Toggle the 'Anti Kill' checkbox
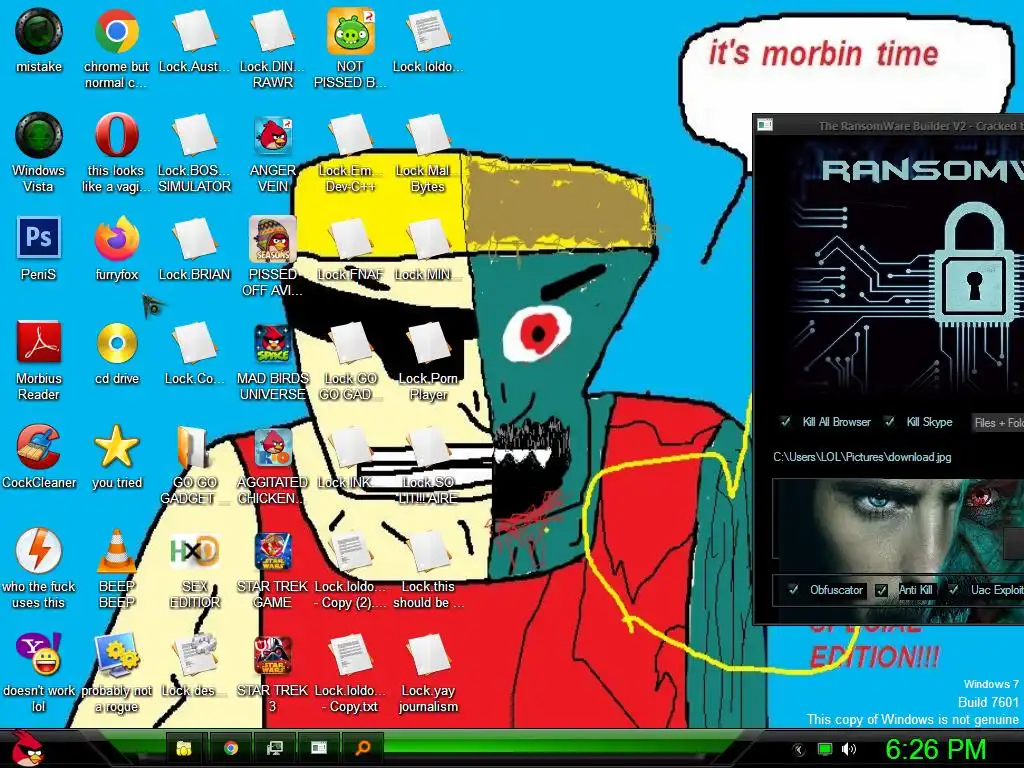Screen dimensions: 1024x768 [881, 590]
